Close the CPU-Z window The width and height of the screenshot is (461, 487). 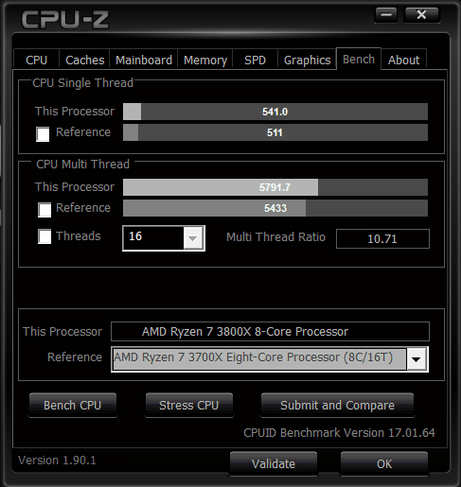click(422, 15)
